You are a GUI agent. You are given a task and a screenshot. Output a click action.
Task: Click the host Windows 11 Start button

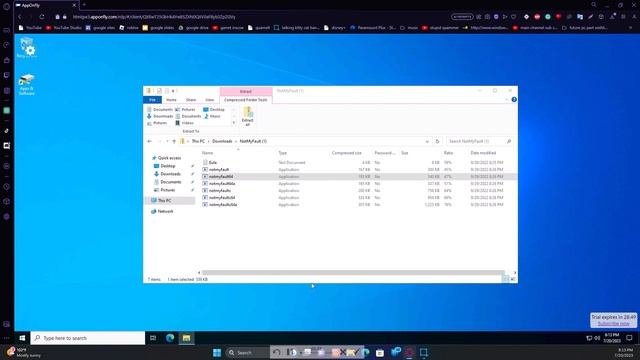(x=217, y=353)
